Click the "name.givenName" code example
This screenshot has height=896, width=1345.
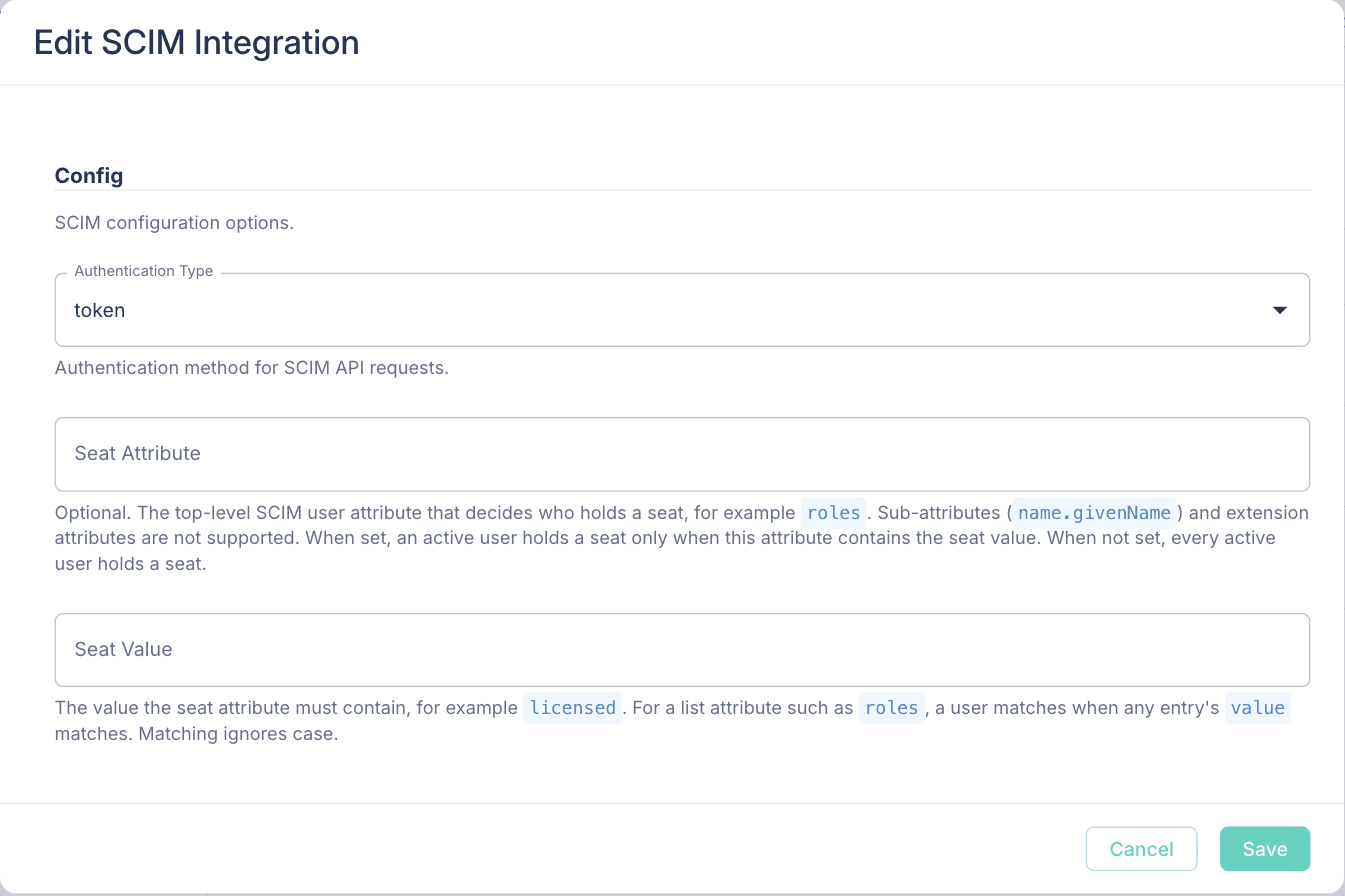click(x=1094, y=513)
